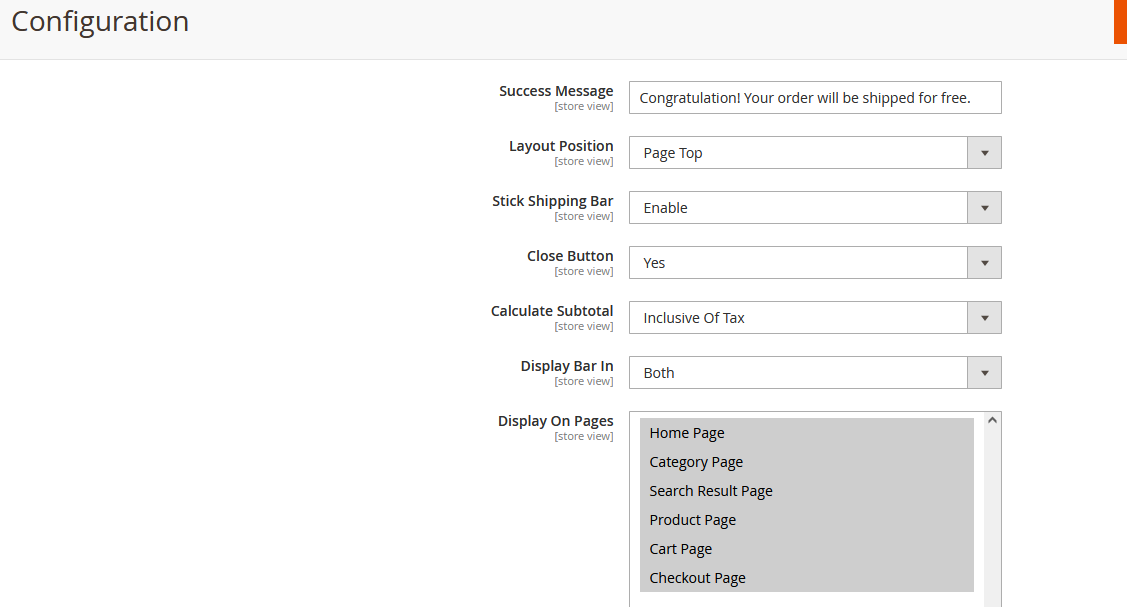Click the Stick Shipping Bar label
Screen dimensions: 1127x607
click(x=552, y=201)
